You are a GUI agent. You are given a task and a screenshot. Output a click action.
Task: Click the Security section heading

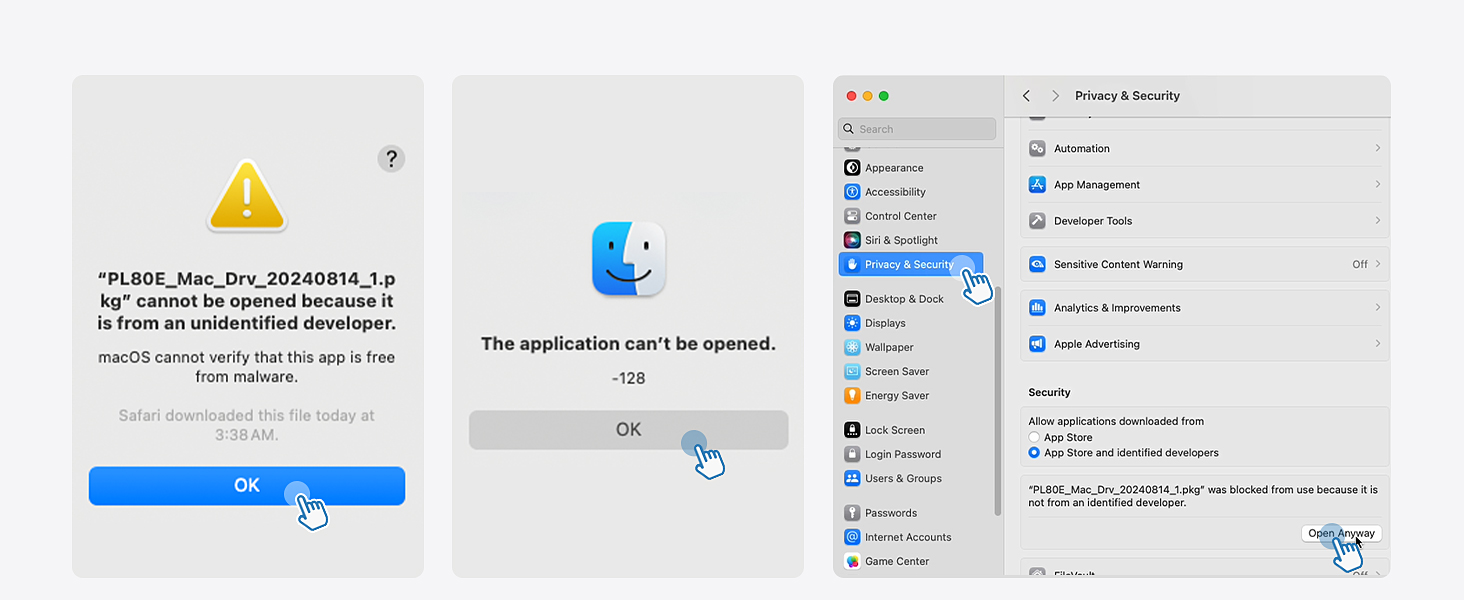[x=1049, y=392]
